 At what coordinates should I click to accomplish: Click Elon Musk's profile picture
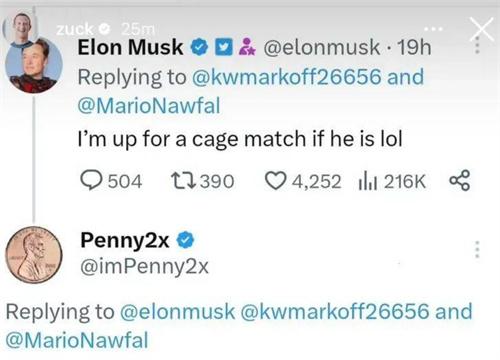[x=34, y=66]
